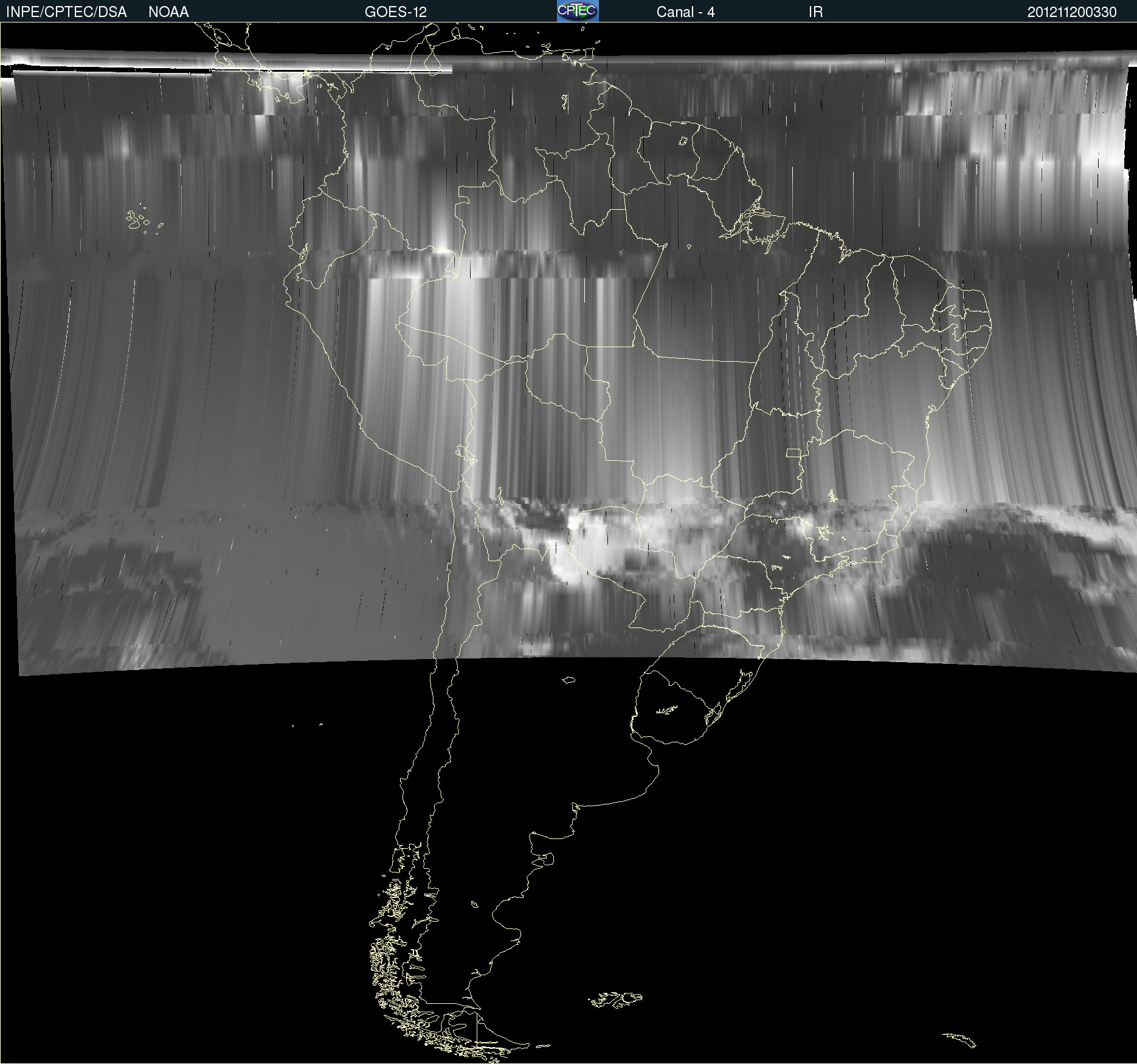Click the Mar Chiquita lake outline in Argentina
This screenshot has width=1137, height=1064.
coord(568,680)
